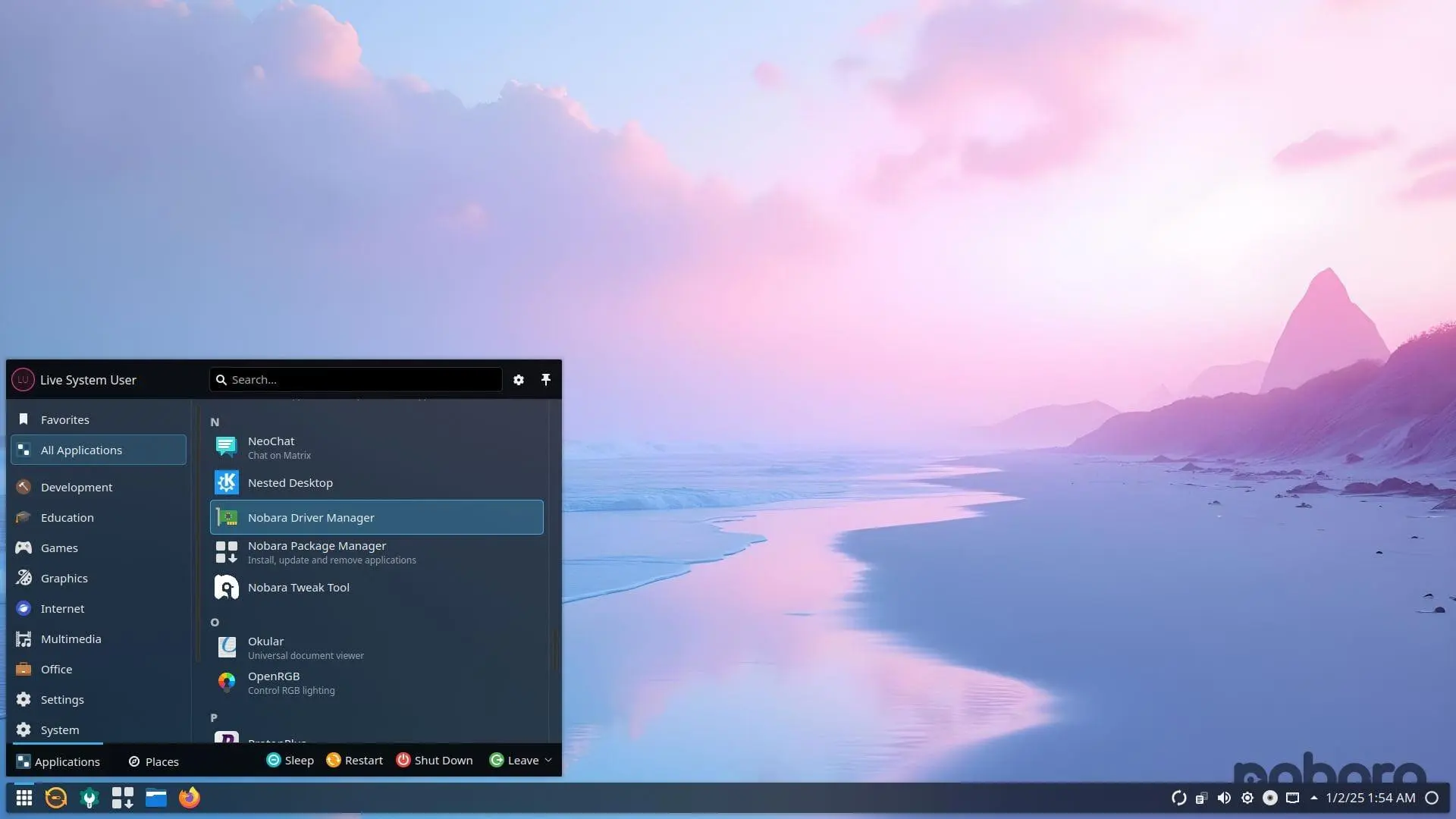Viewport: 1456px width, 819px height.
Task: Launch Nested Desktop
Action: point(376,482)
